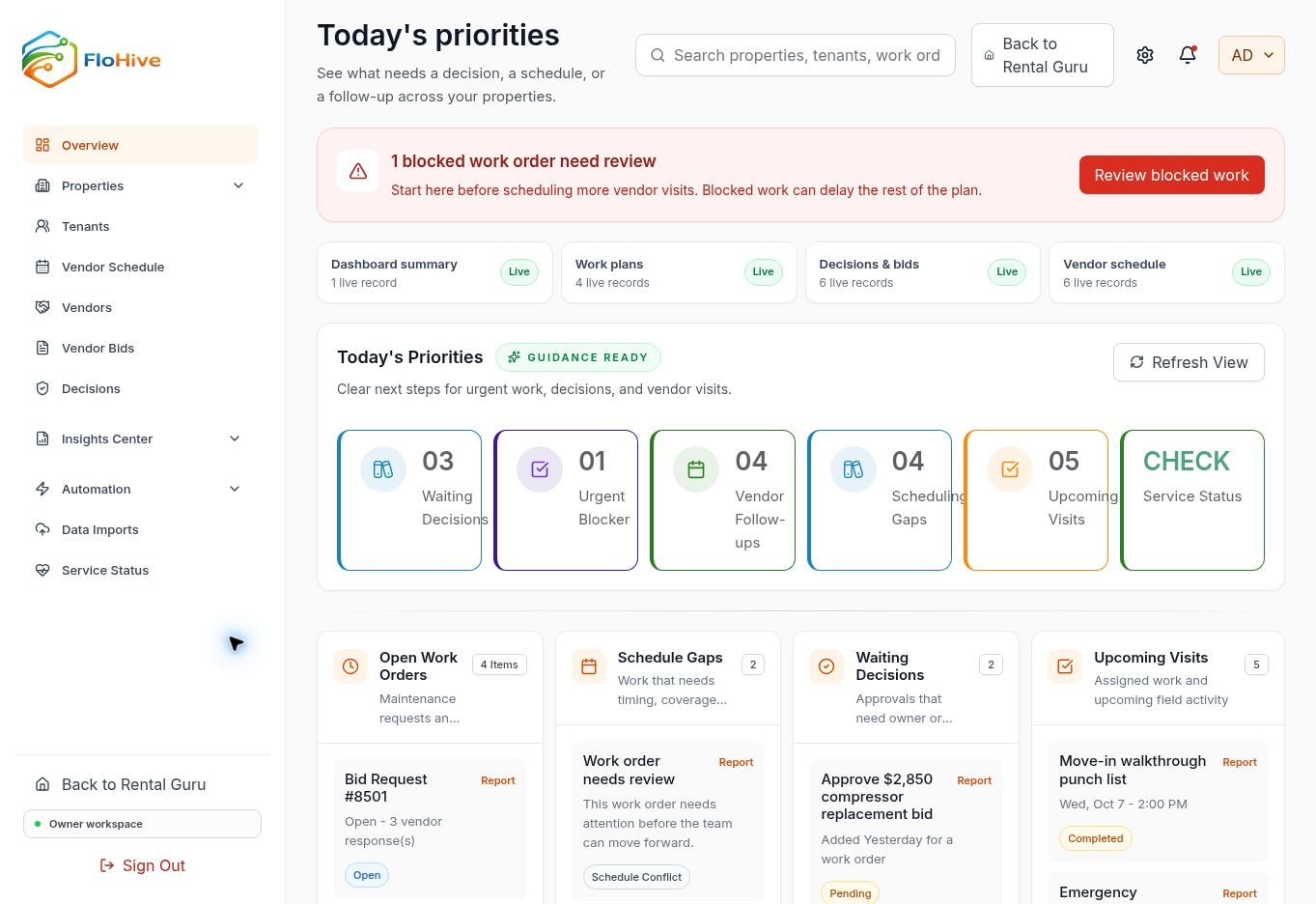Screen dimensions: 1316x904
Task: Click the Schedule Gaps calendar icon
Action: pyautogui.click(x=589, y=666)
